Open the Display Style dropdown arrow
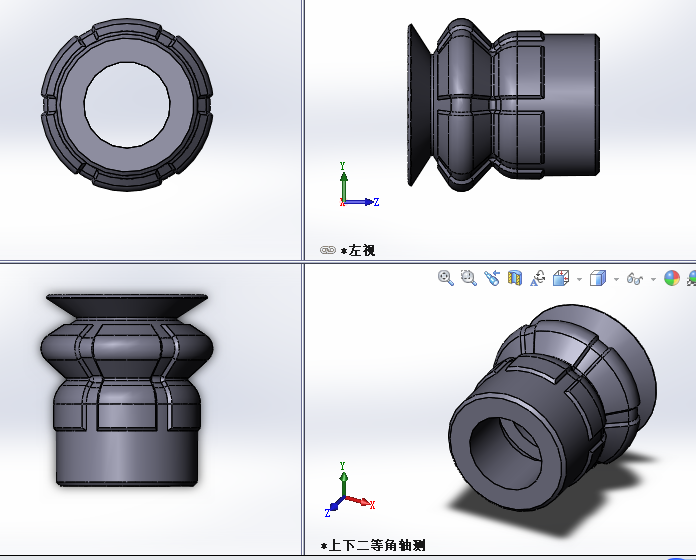696x560 pixels. click(616, 279)
